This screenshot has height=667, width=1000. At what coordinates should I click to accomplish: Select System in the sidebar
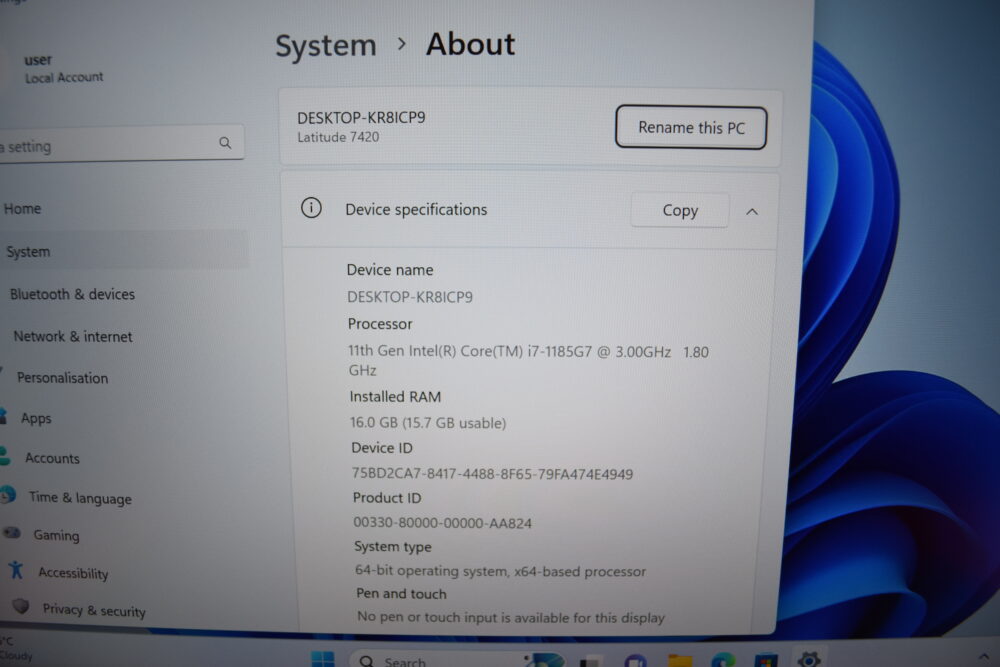point(123,251)
